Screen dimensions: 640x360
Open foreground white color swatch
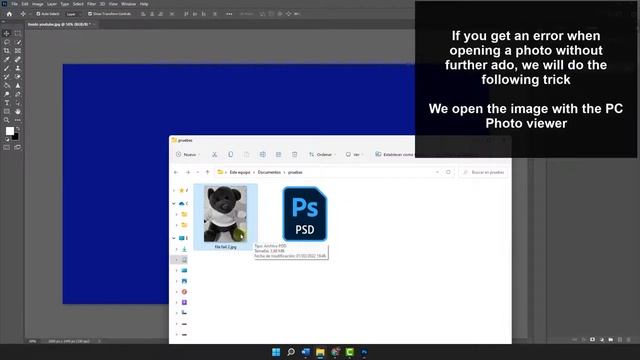[9, 131]
